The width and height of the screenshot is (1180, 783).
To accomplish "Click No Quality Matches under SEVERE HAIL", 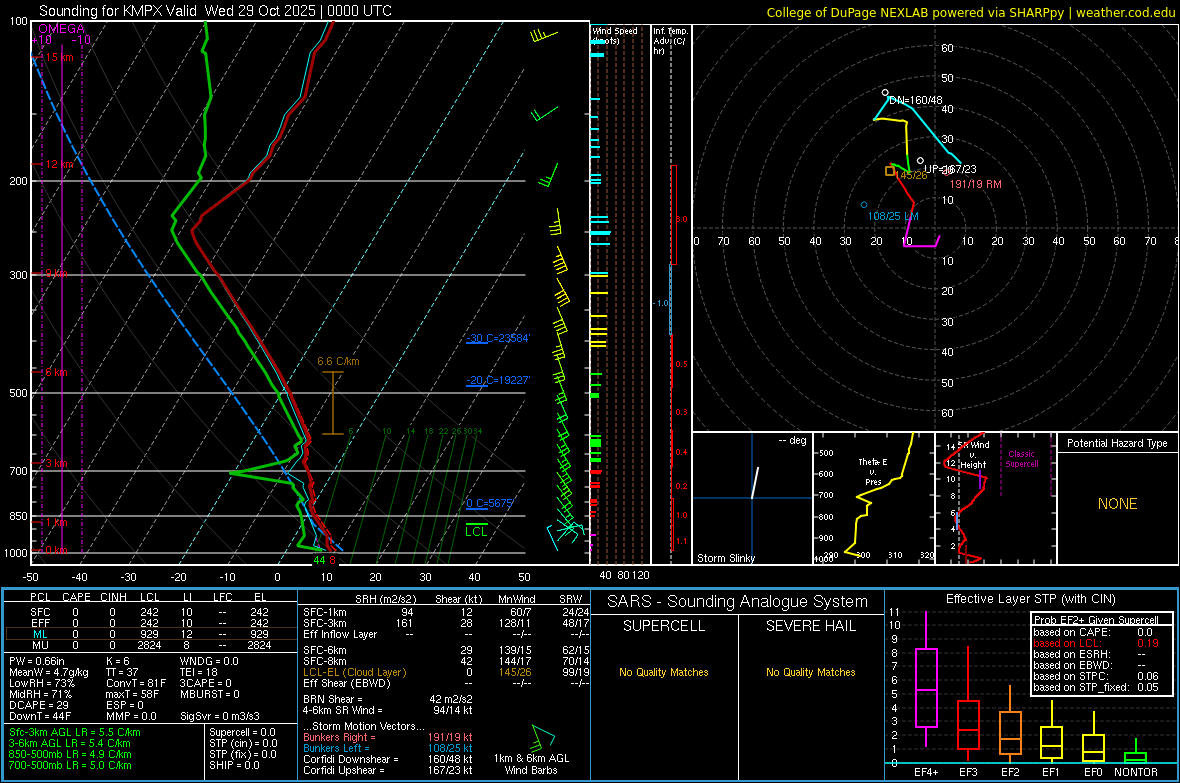I will [x=810, y=672].
